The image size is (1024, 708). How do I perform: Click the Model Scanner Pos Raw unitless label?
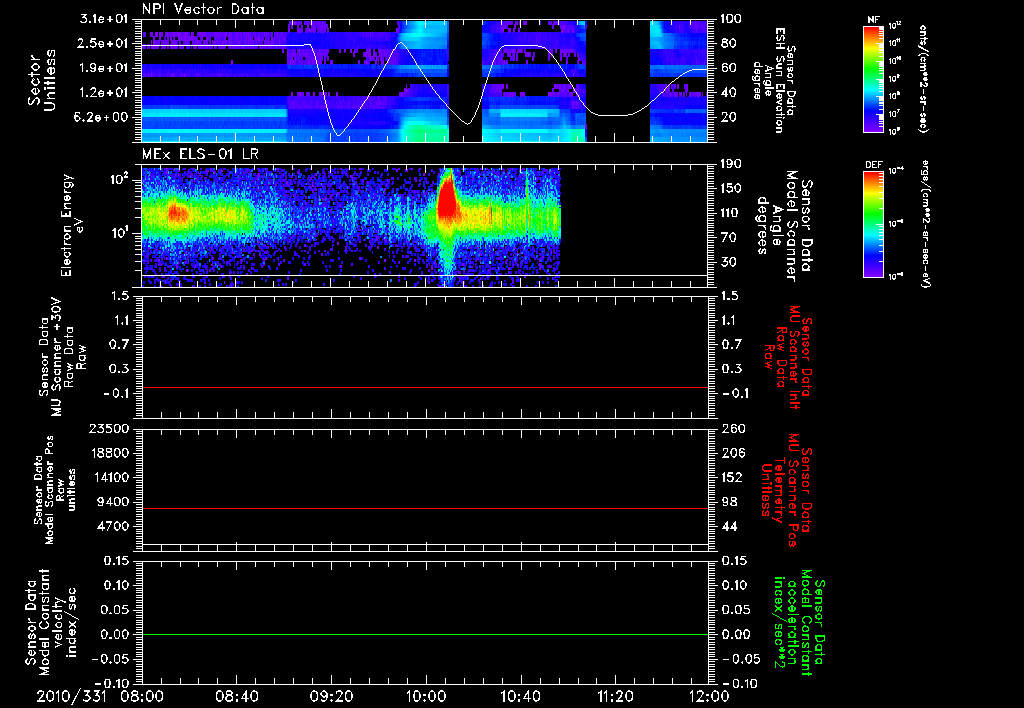[x=55, y=490]
